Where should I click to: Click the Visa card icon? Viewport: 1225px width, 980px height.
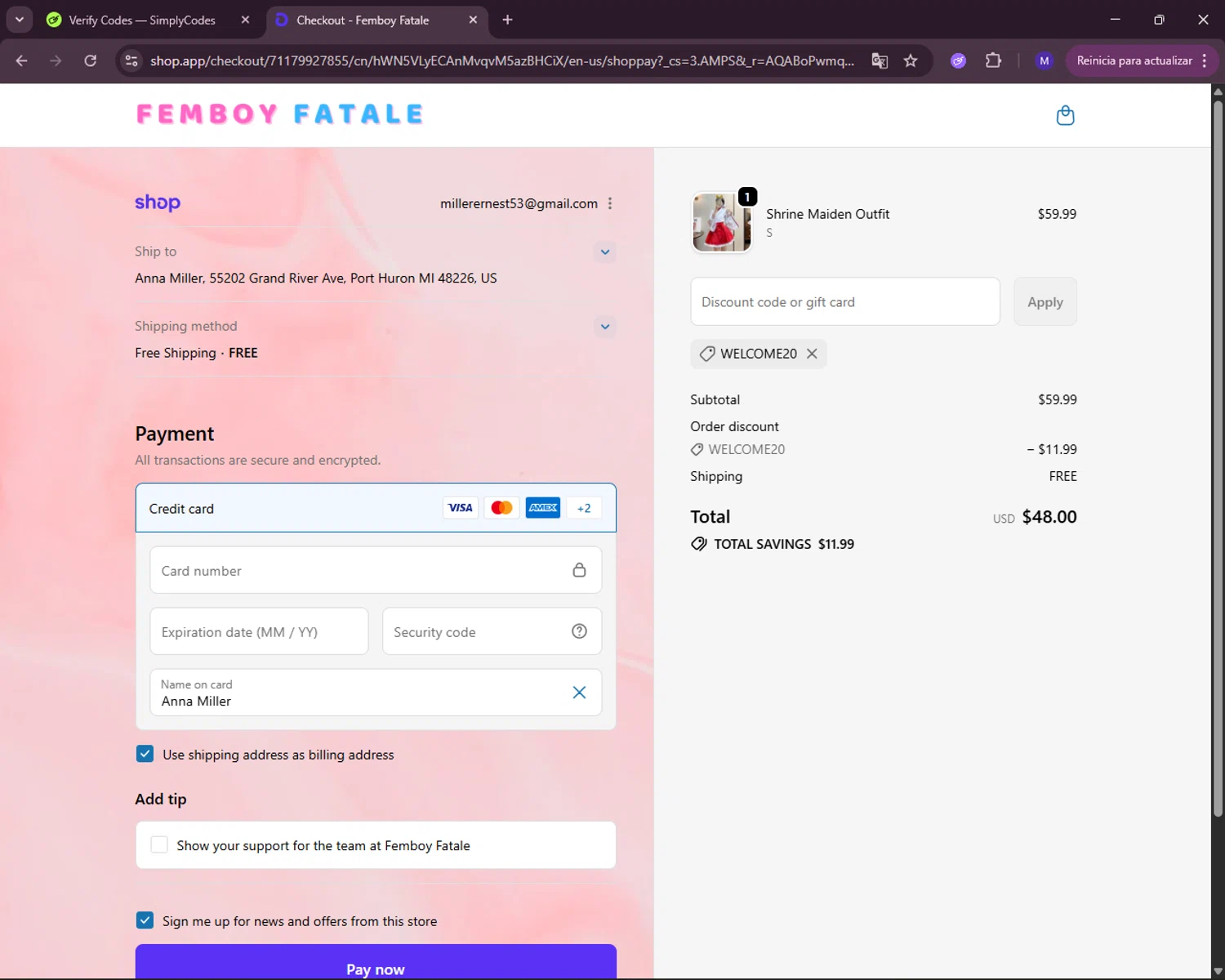coord(461,508)
